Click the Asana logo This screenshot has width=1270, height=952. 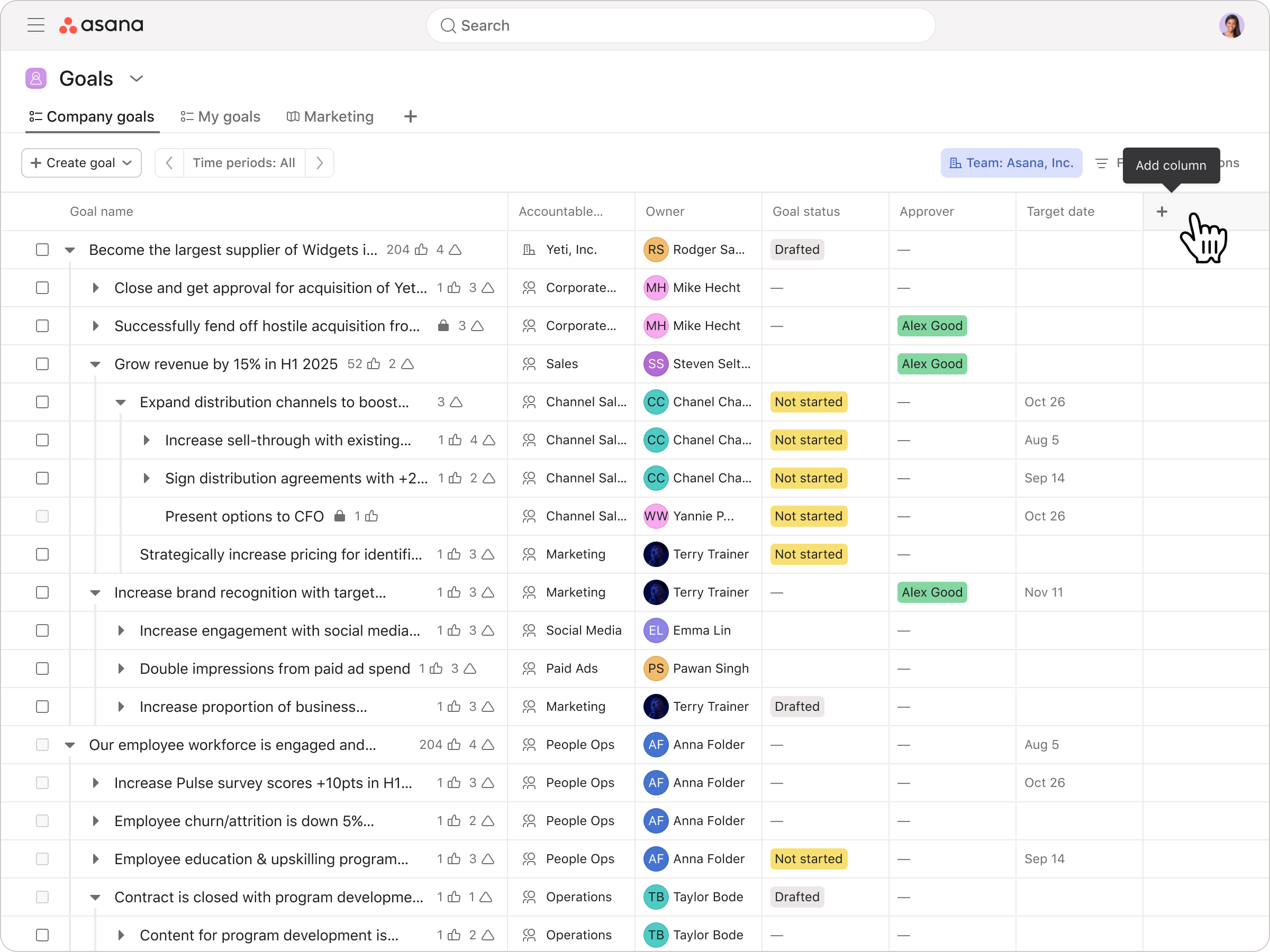click(x=102, y=25)
